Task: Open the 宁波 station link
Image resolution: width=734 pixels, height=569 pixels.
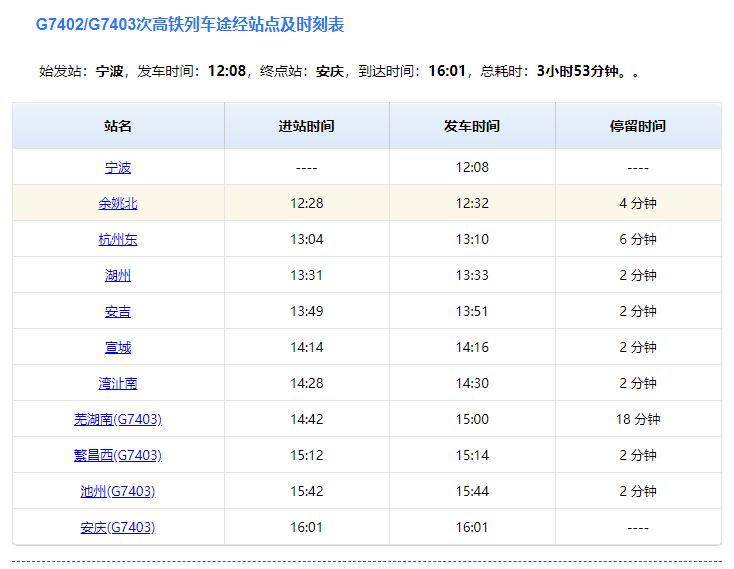Action: click(118, 167)
